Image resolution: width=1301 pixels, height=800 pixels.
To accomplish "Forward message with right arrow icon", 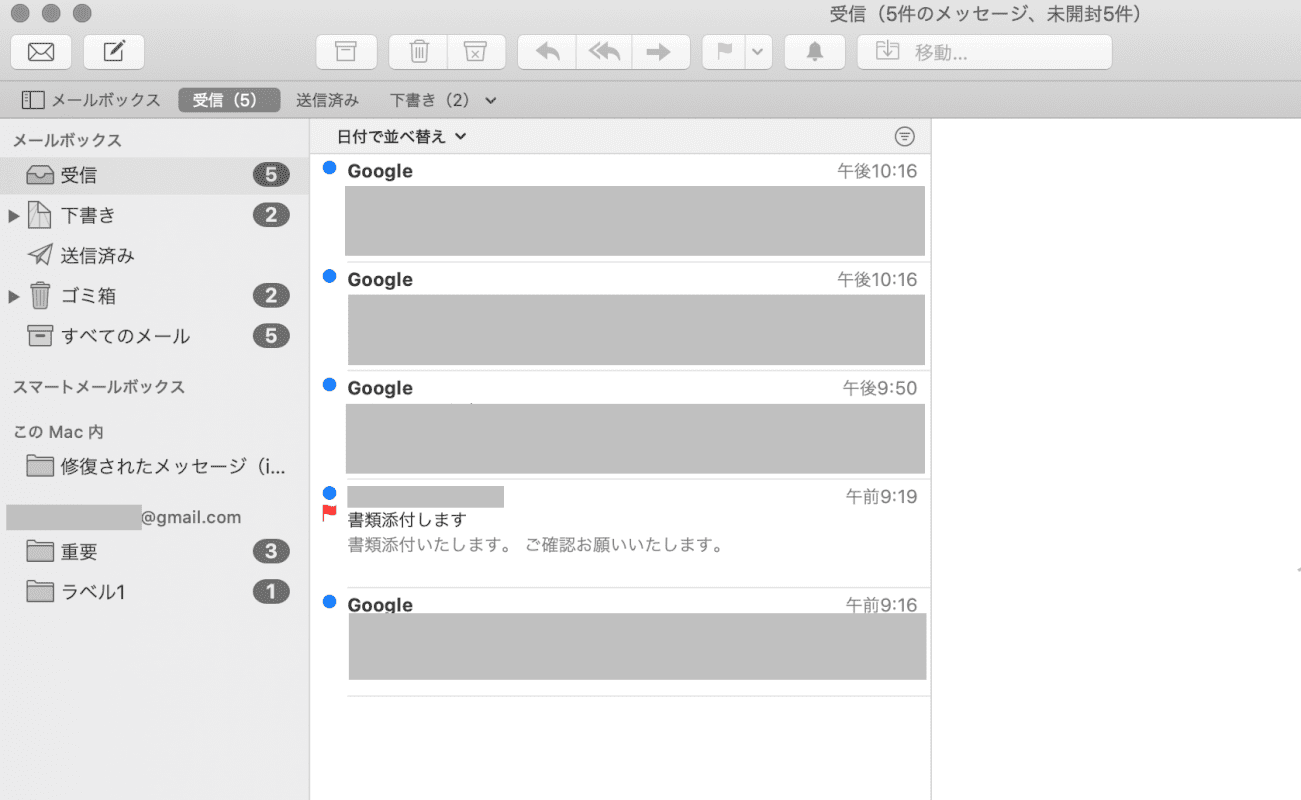I will click(660, 52).
